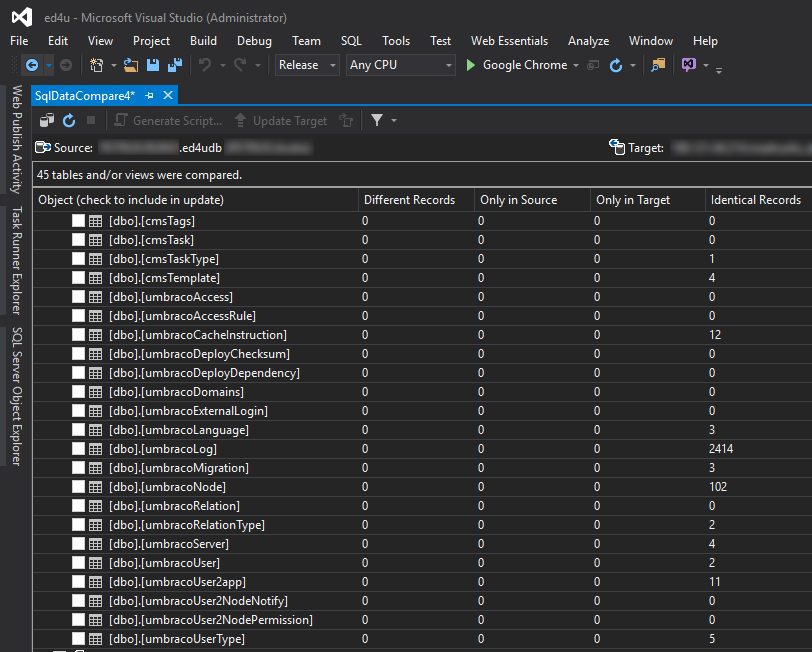The image size is (812, 652).
Task: Click the Identical Records column header
Action: (x=758, y=200)
